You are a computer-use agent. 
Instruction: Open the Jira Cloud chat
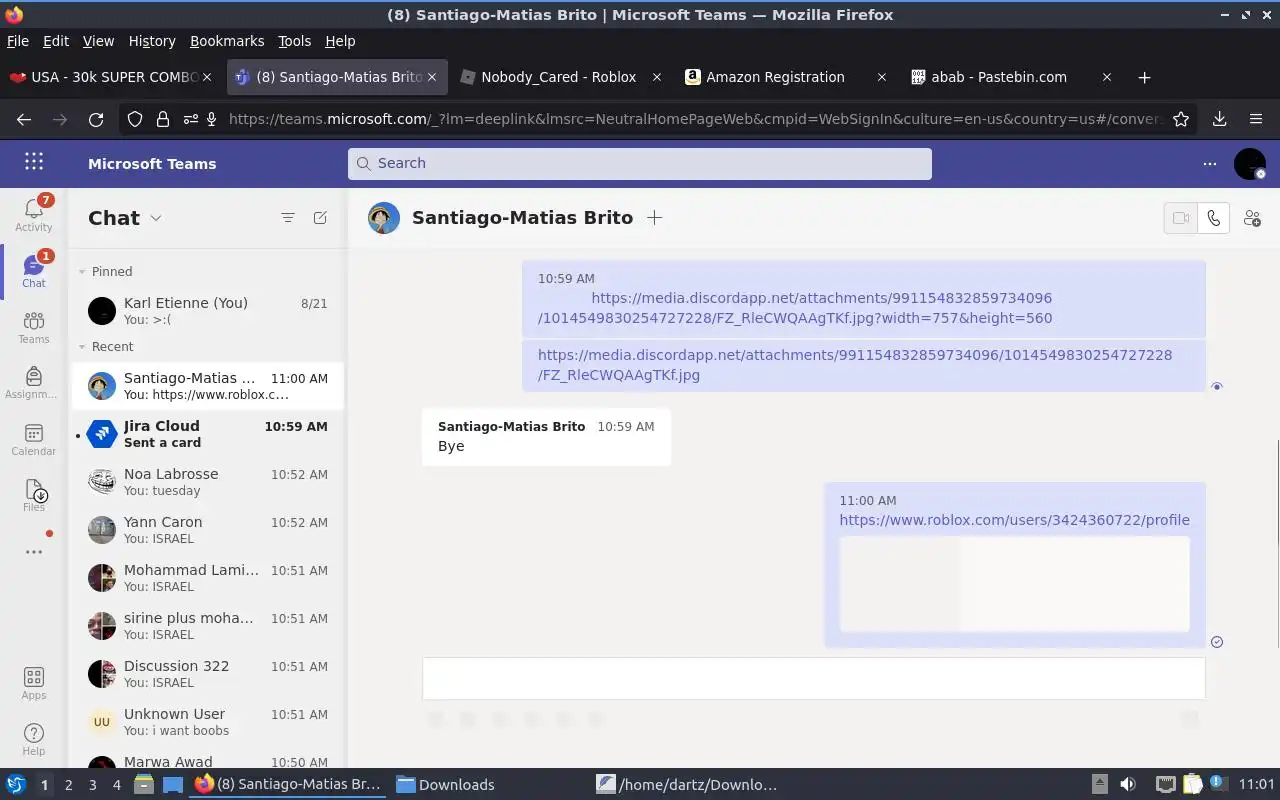[207, 434]
